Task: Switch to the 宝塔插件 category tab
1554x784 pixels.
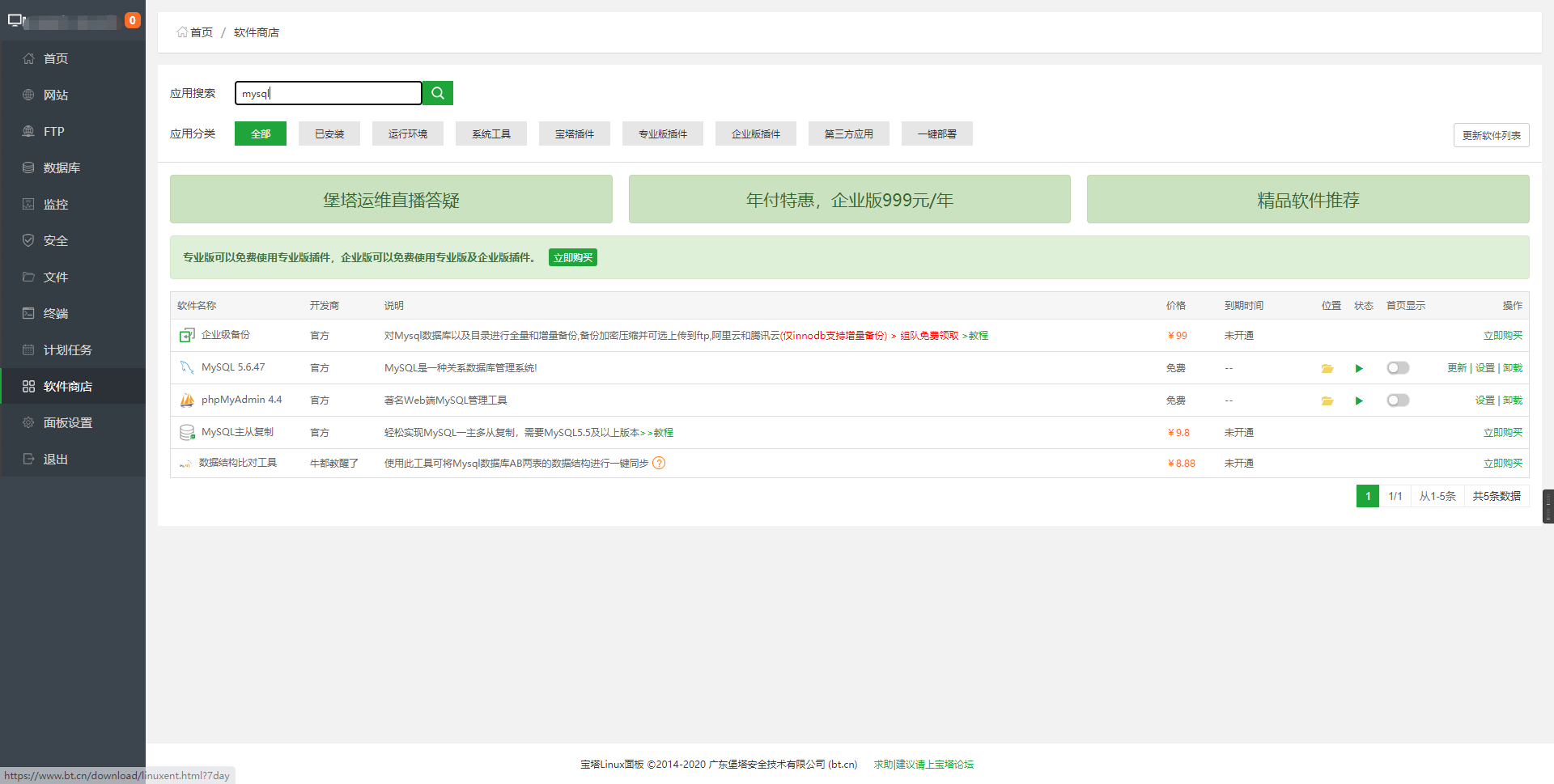Action: (x=575, y=133)
